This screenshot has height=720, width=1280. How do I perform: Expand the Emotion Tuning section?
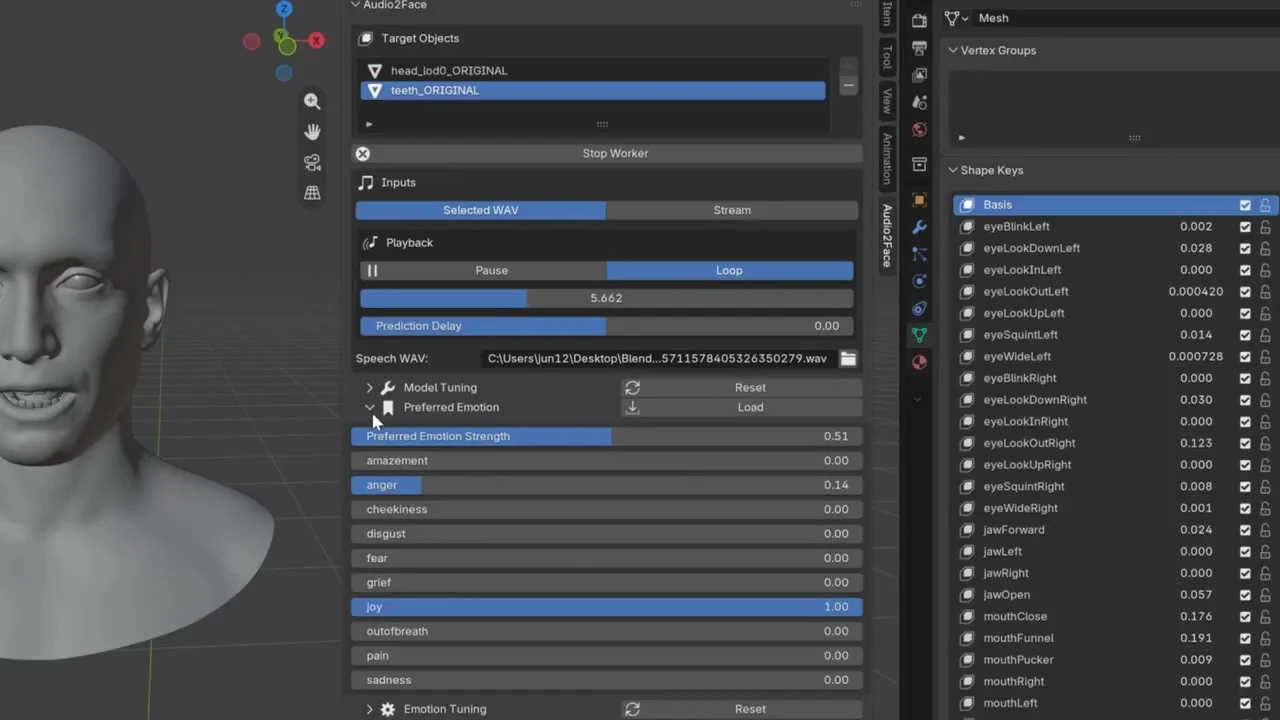coord(369,709)
